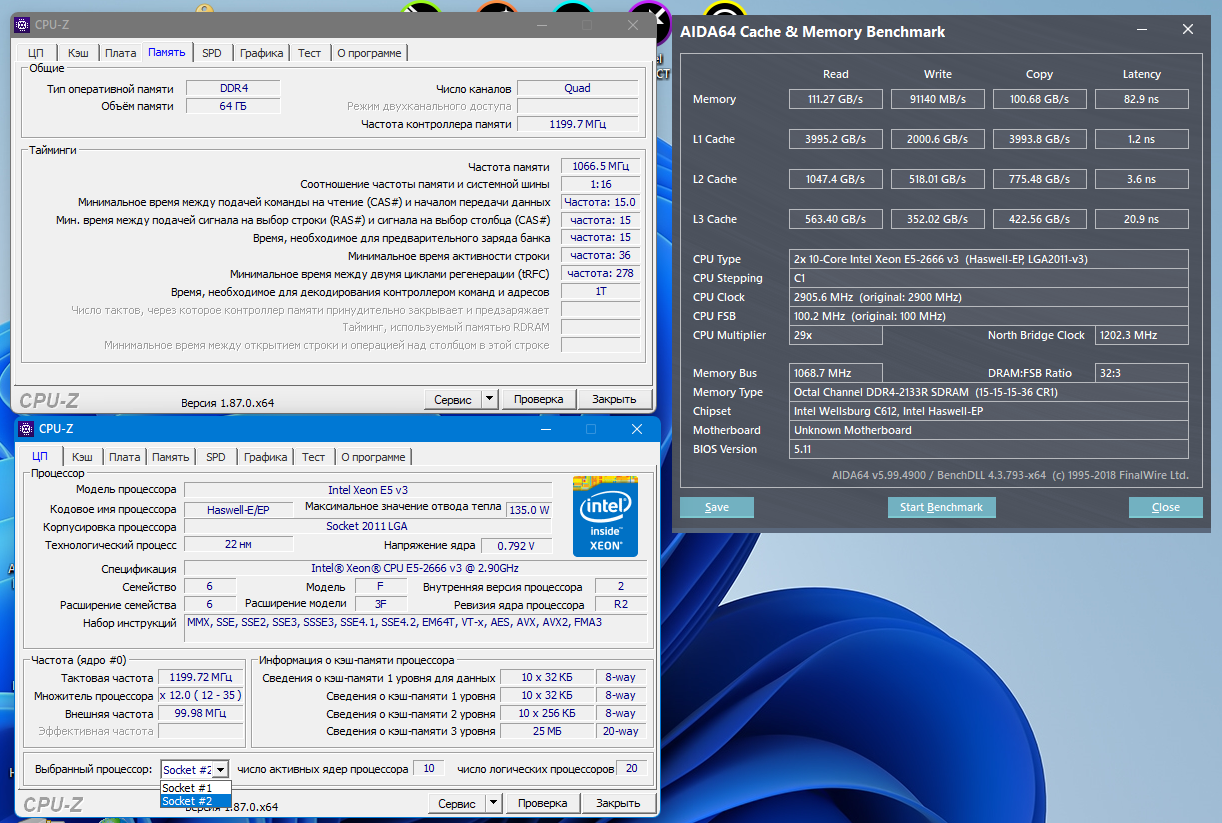
Task: Choose Socket #1 from the dropdown list
Action: [188, 788]
